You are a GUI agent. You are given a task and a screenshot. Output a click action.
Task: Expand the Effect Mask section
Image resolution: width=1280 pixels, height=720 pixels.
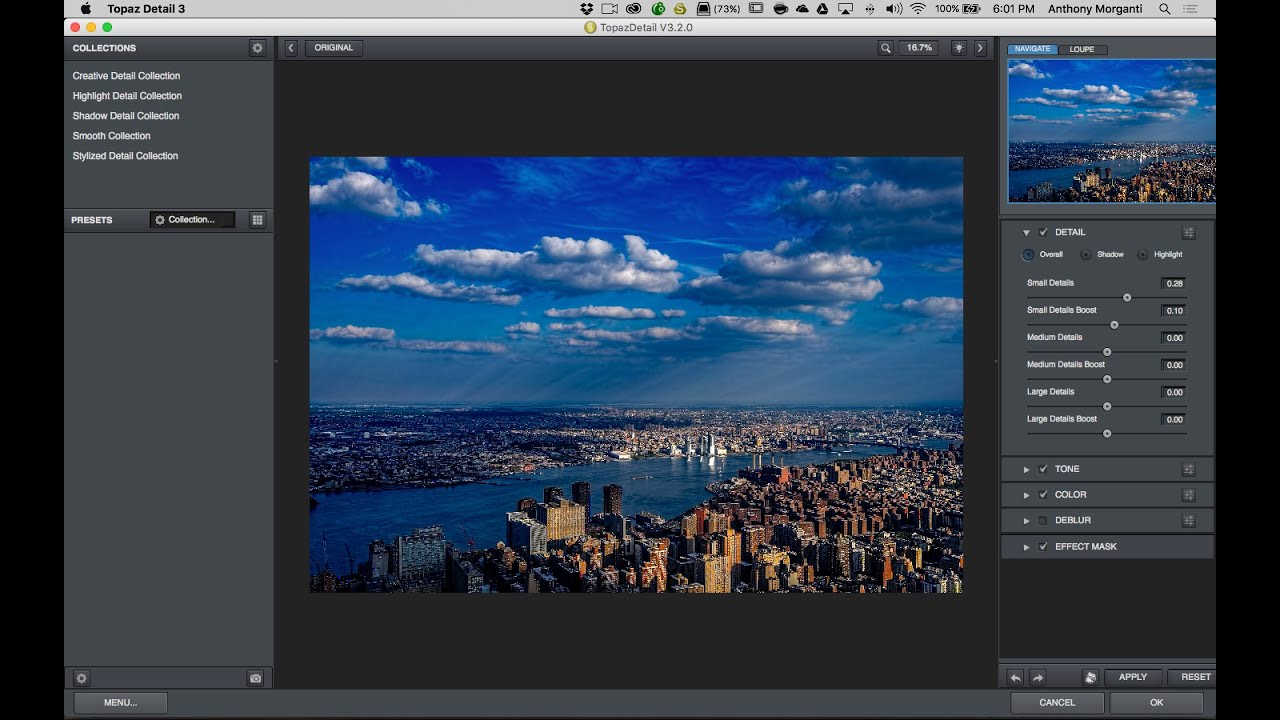(1026, 547)
